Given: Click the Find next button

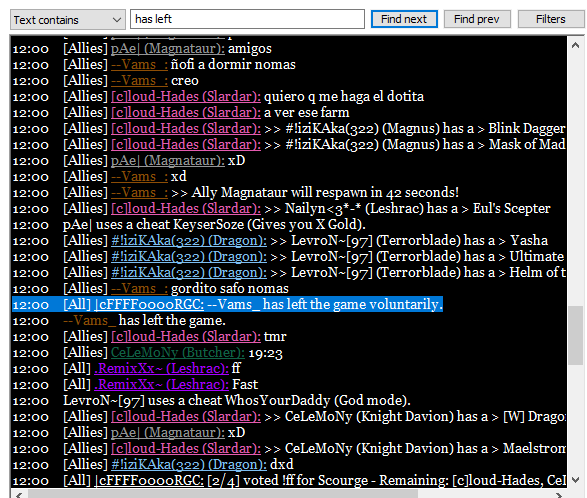Looking at the screenshot, I should pos(404,19).
